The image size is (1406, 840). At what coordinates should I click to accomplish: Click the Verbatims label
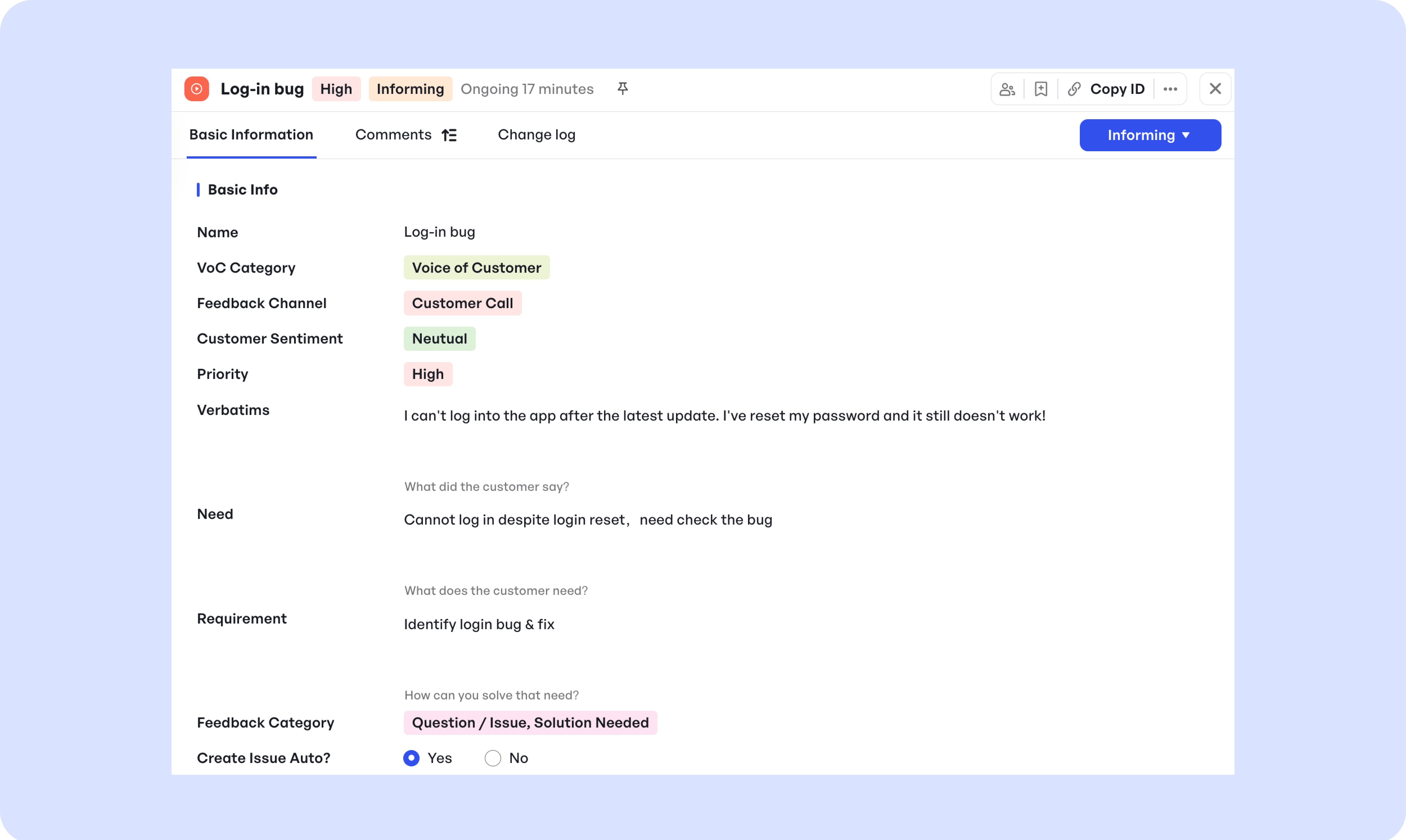point(233,410)
